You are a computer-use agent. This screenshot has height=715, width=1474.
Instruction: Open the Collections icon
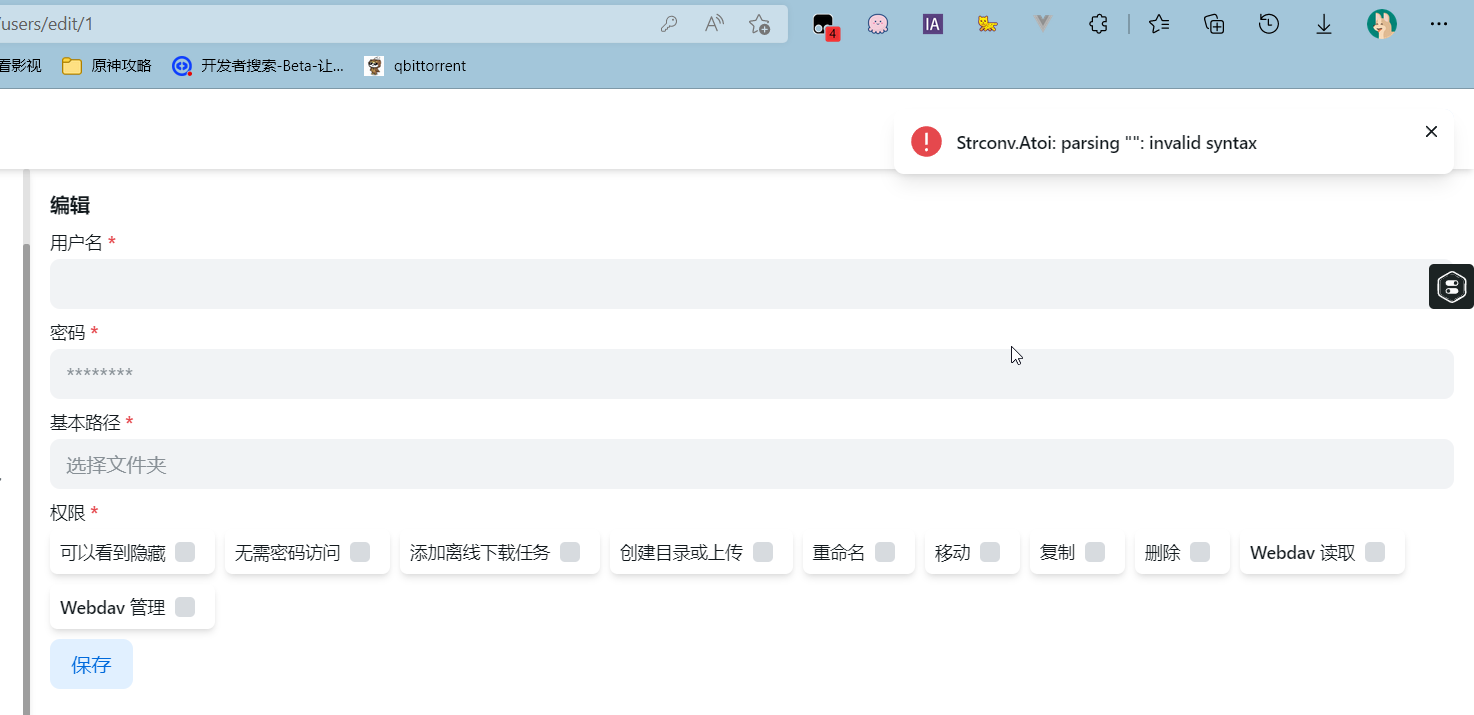tap(1213, 23)
